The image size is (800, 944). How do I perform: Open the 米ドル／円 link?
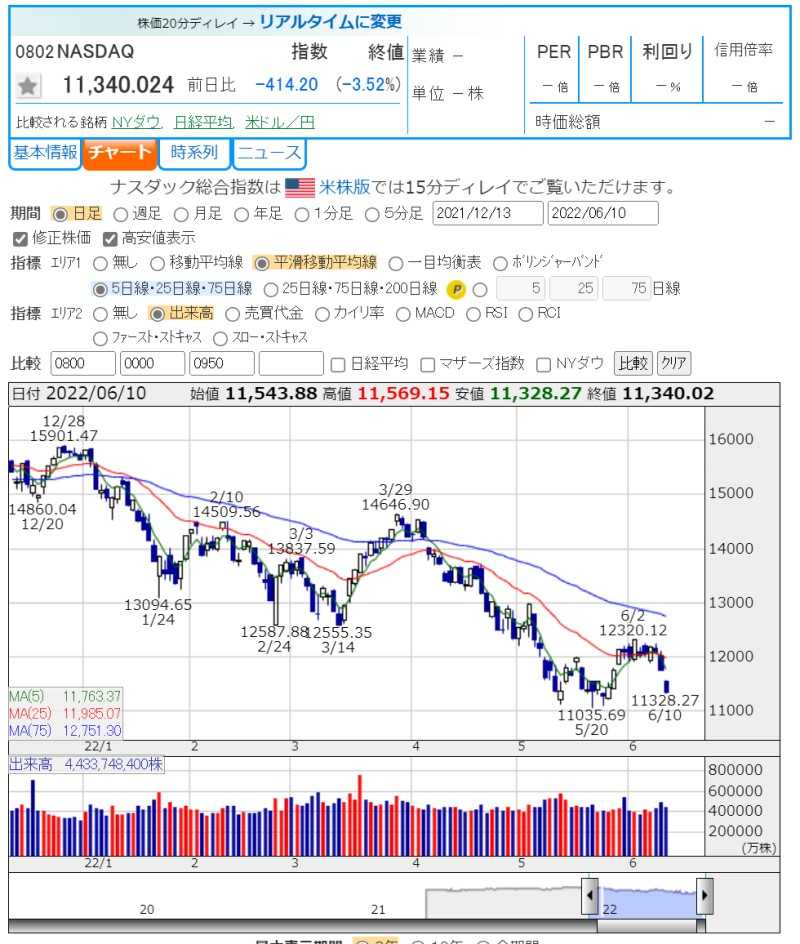280,122
